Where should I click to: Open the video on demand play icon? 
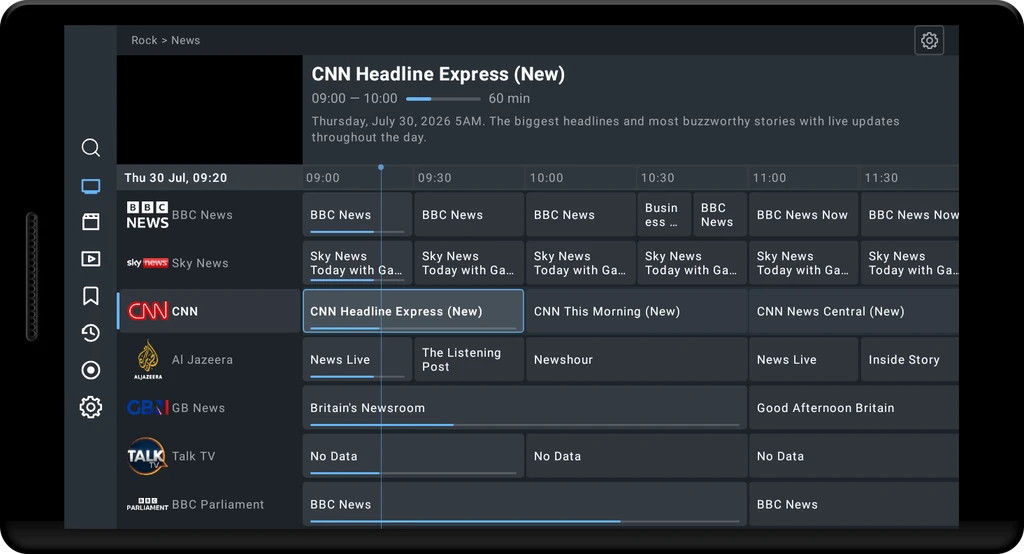(91, 259)
